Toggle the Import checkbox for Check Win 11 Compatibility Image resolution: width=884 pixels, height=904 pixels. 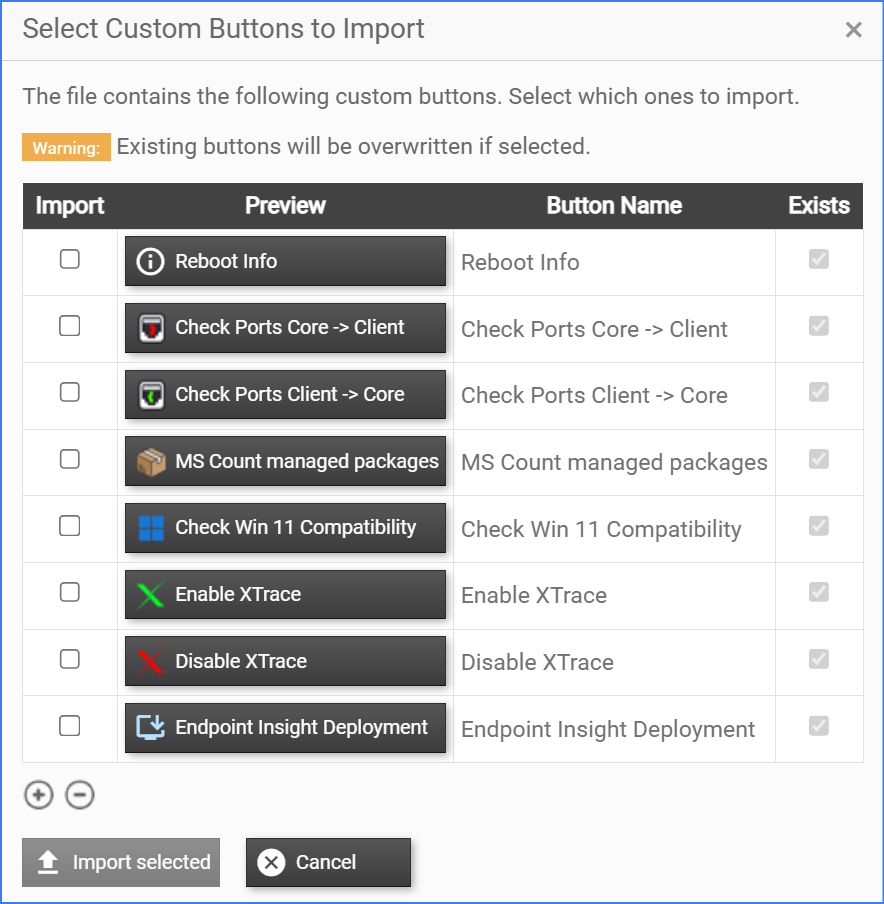69,525
